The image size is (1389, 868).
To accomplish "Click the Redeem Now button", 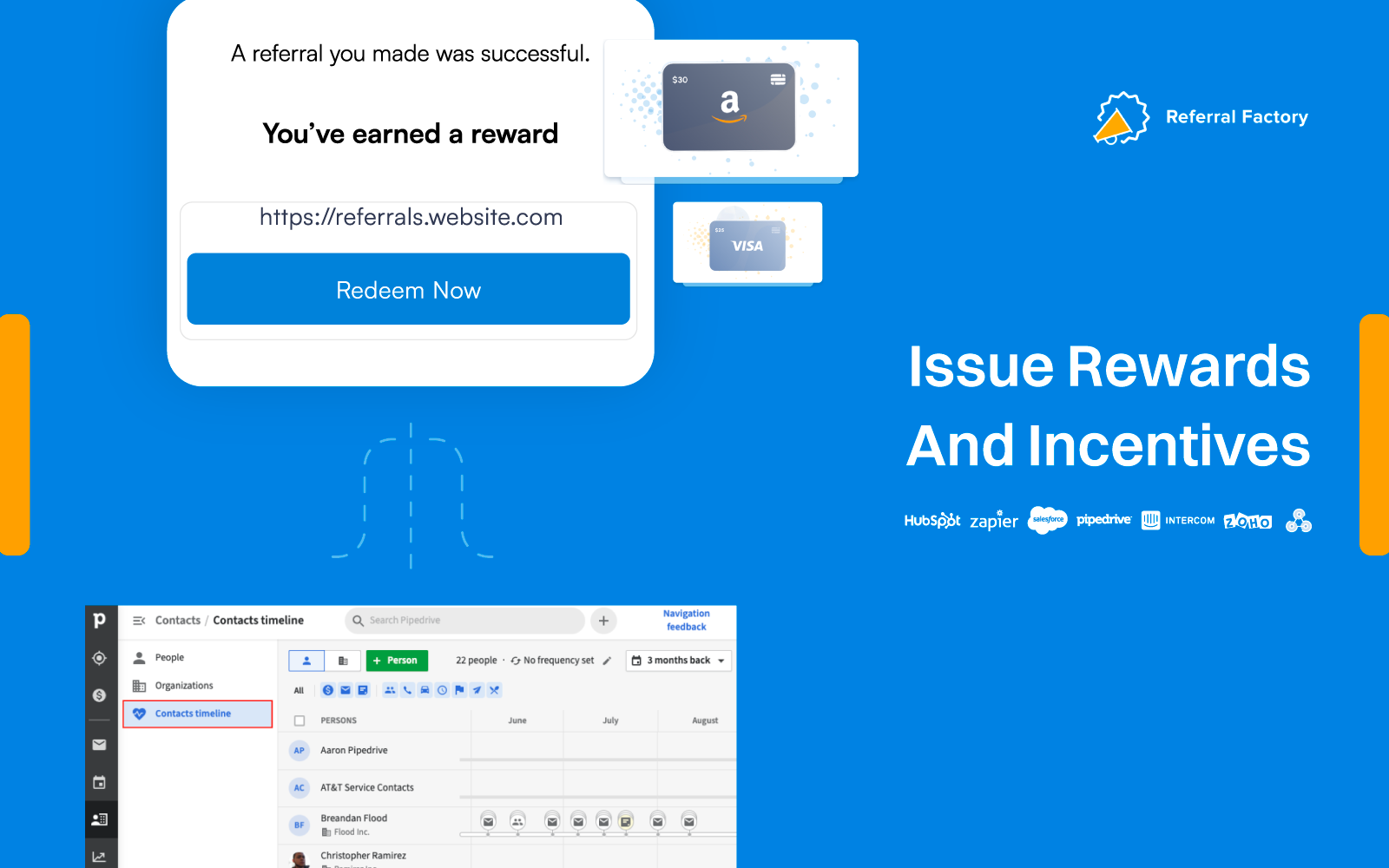I will (409, 289).
